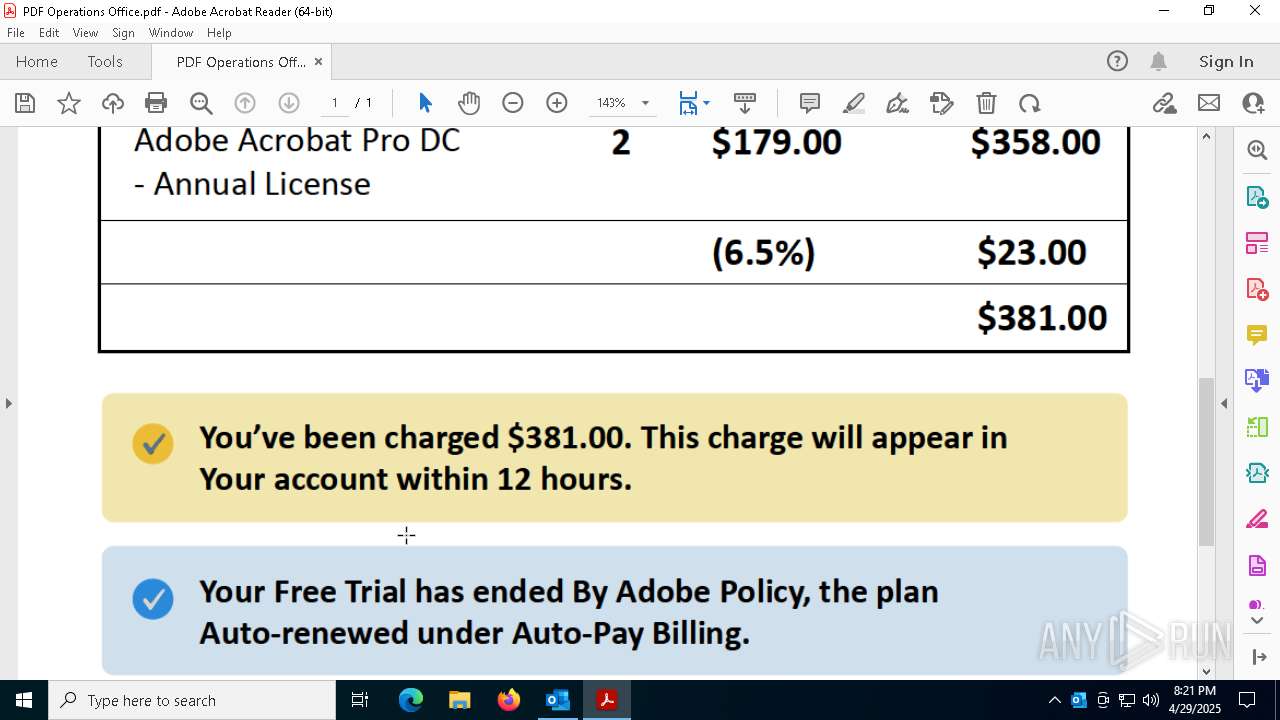Open the Combine Files tool in right pane
This screenshot has width=1280, height=720.
point(1257,381)
